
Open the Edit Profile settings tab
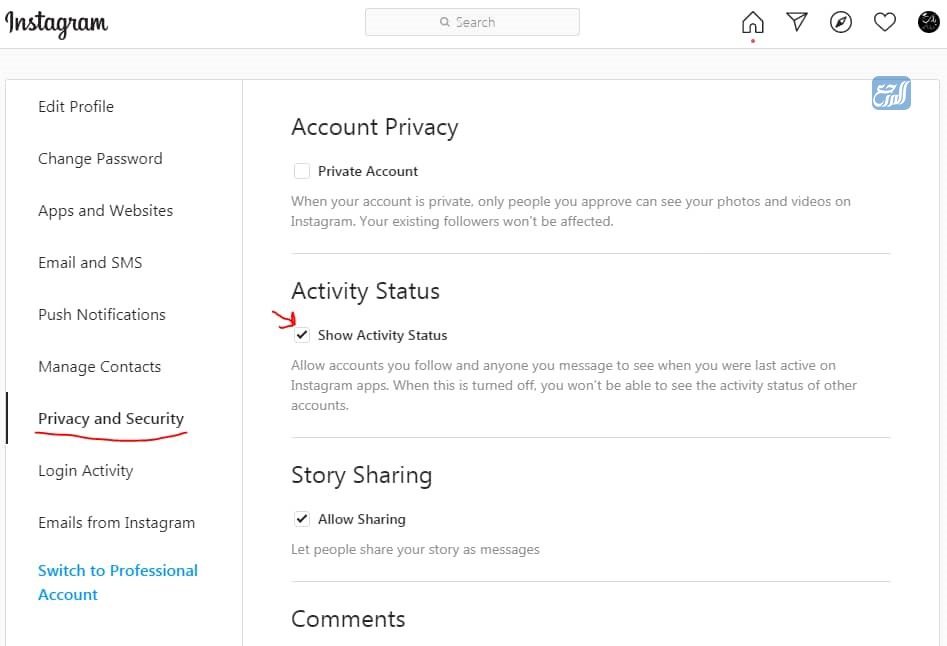(76, 106)
